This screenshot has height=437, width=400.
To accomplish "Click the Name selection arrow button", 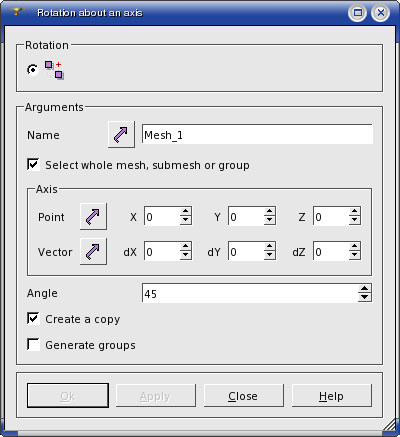I will (x=121, y=134).
